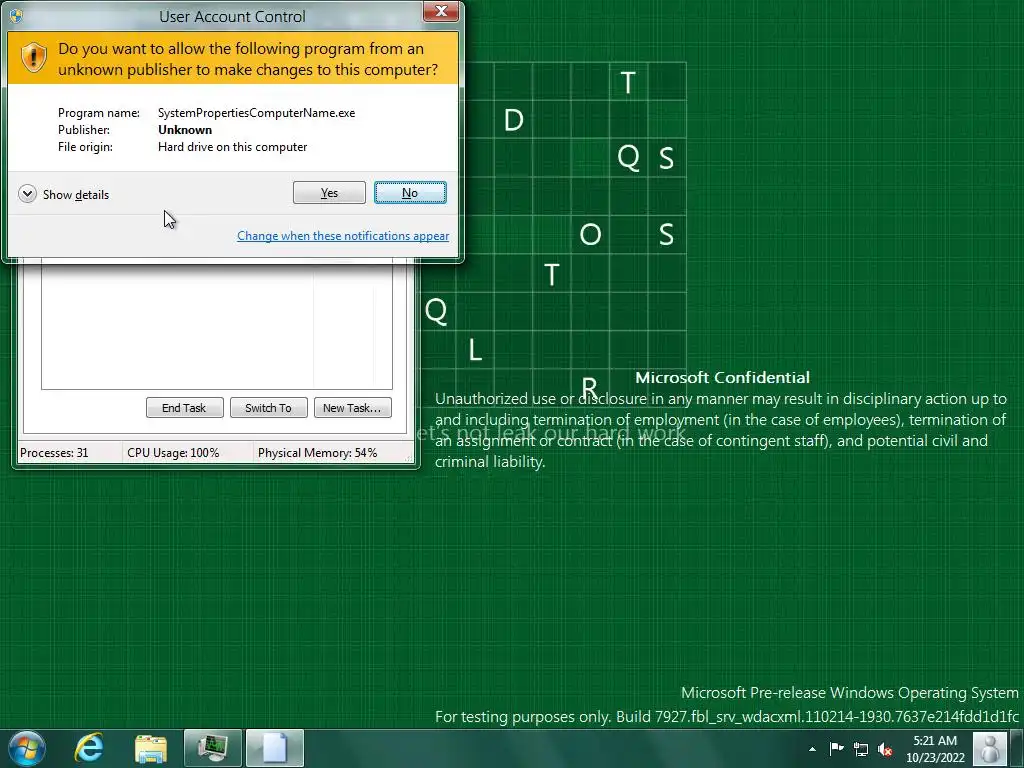Click the letter L tile on desktop grid
Viewport: 1024px width, 768px height.
click(475, 350)
